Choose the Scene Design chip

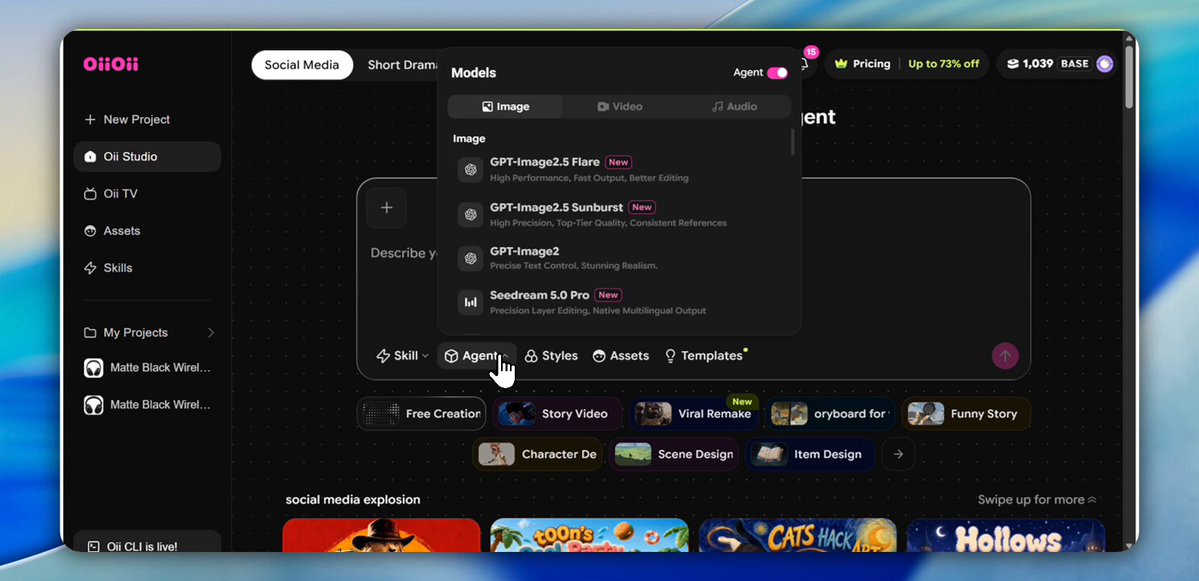click(674, 454)
